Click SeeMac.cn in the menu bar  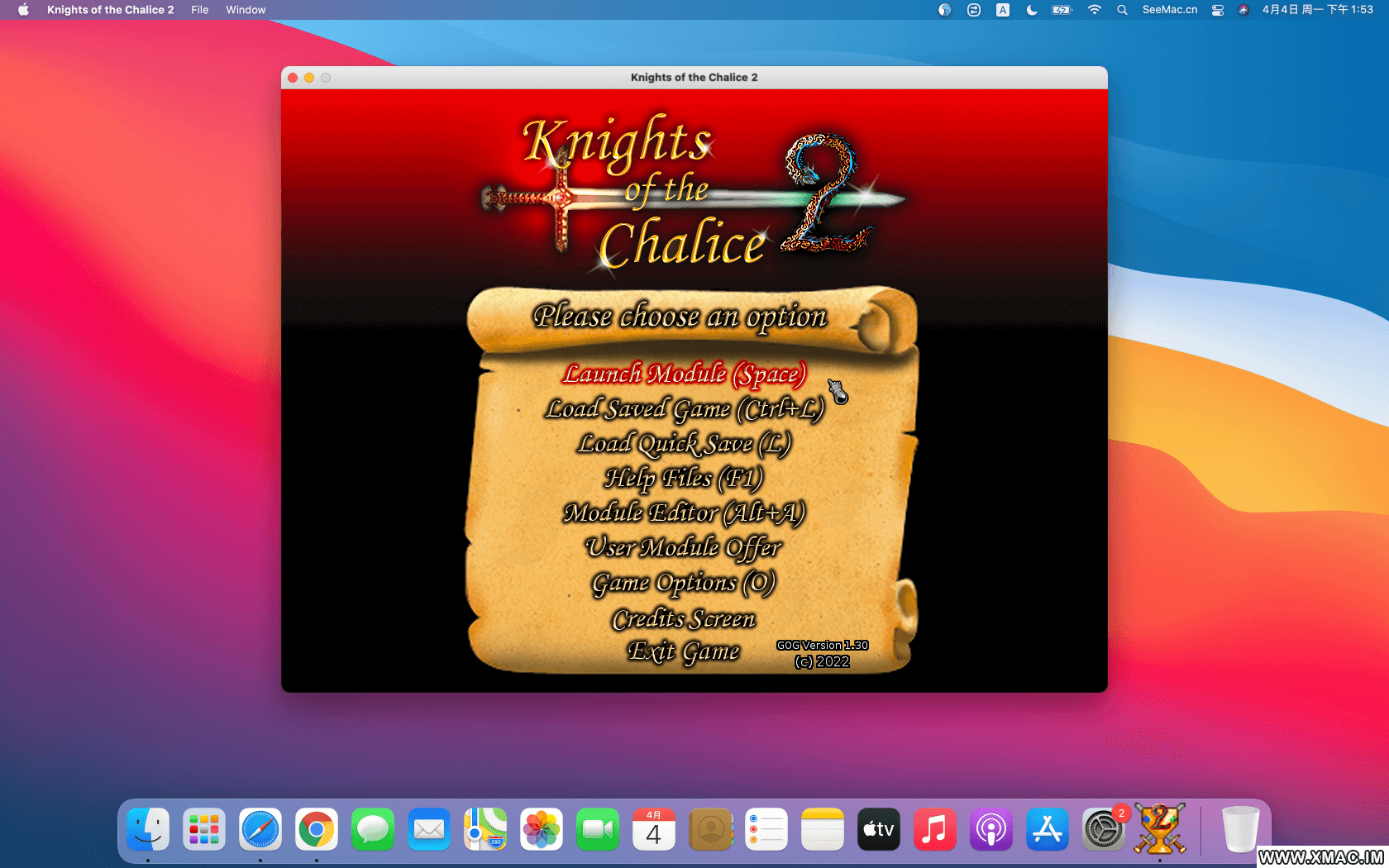[1170, 10]
